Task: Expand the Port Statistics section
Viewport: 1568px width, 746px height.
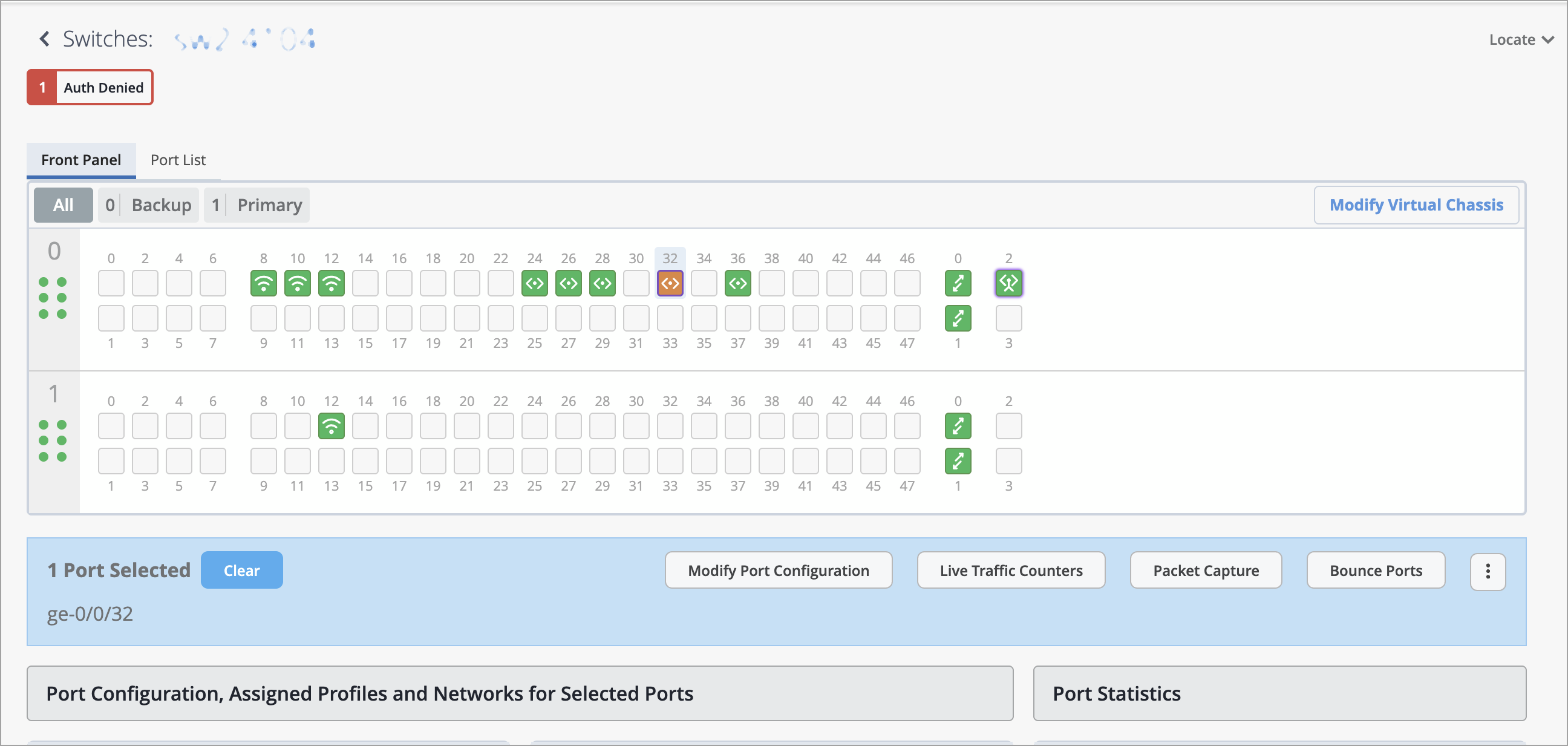Action: pyautogui.click(x=1279, y=693)
